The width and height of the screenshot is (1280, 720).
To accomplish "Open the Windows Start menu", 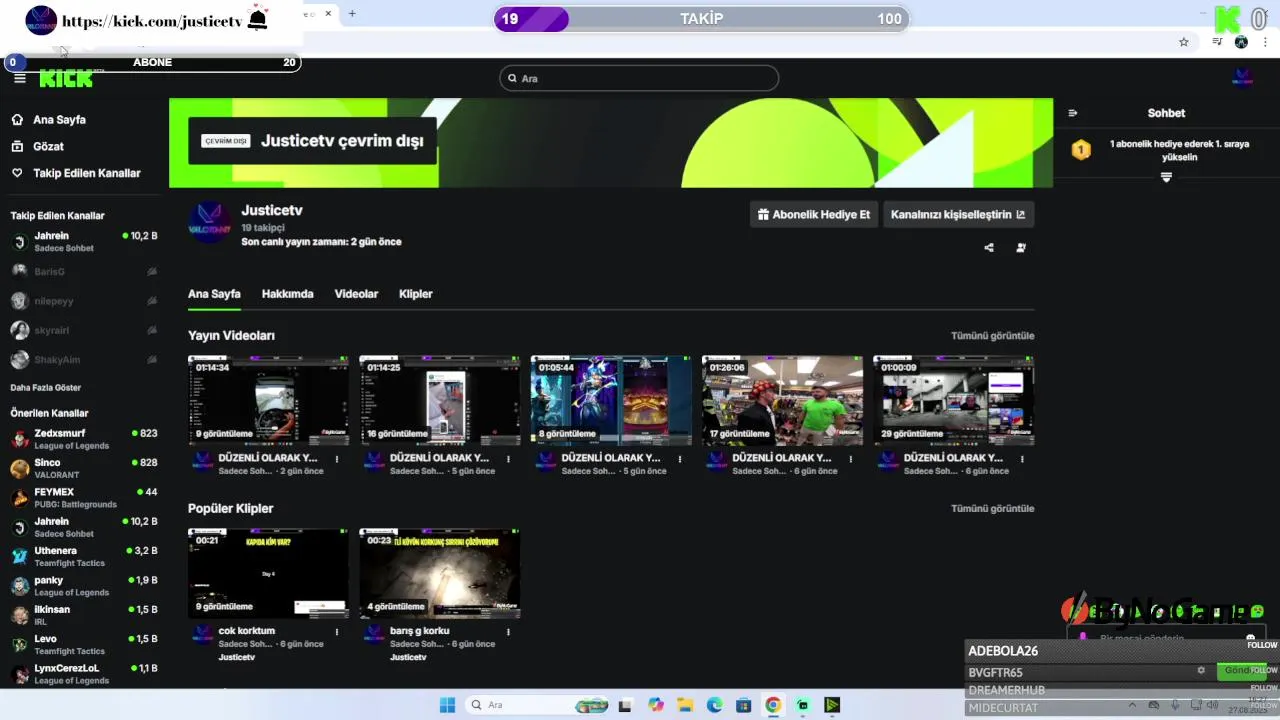I will 447,705.
